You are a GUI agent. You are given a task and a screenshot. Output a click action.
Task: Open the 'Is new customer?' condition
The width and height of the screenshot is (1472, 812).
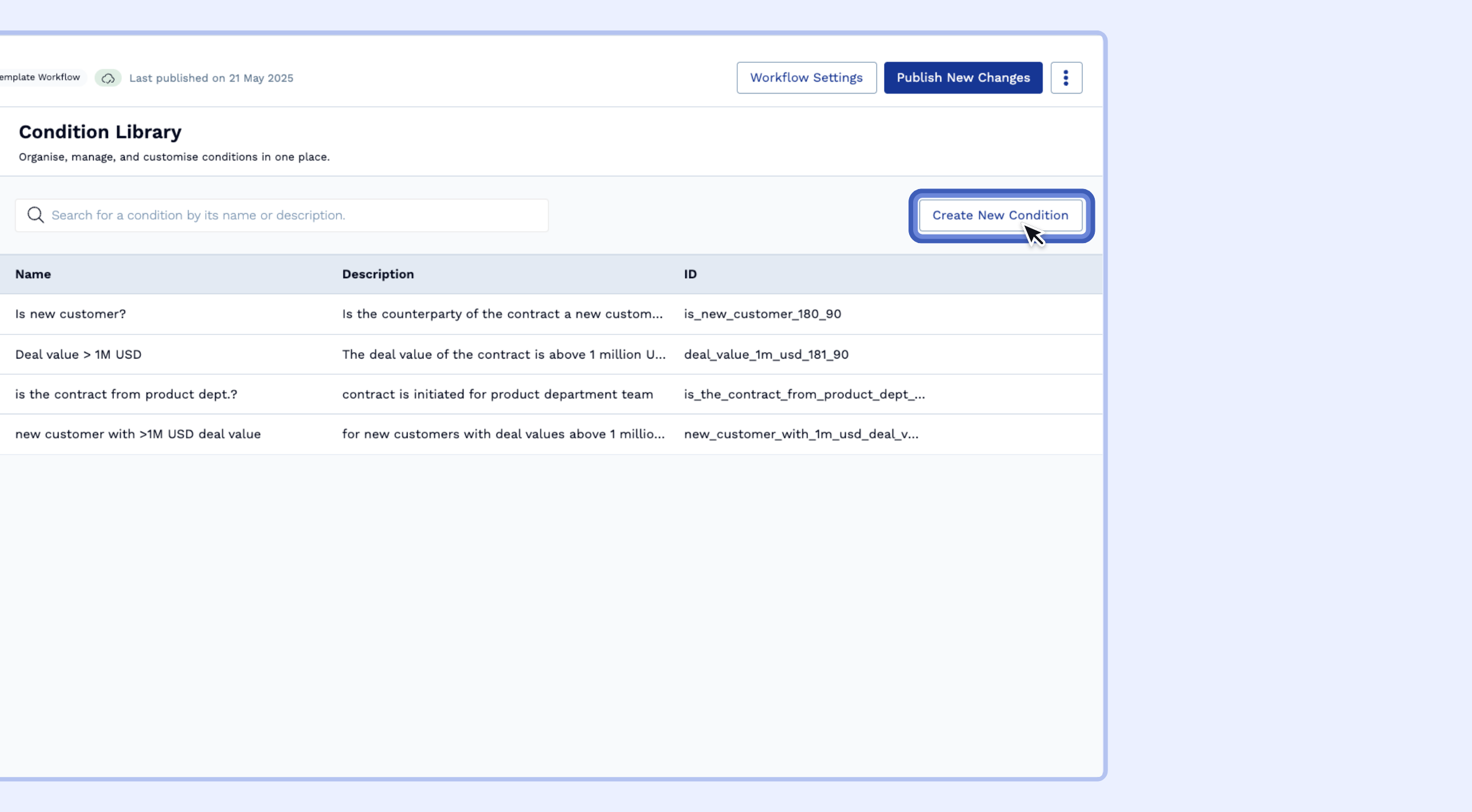point(70,314)
